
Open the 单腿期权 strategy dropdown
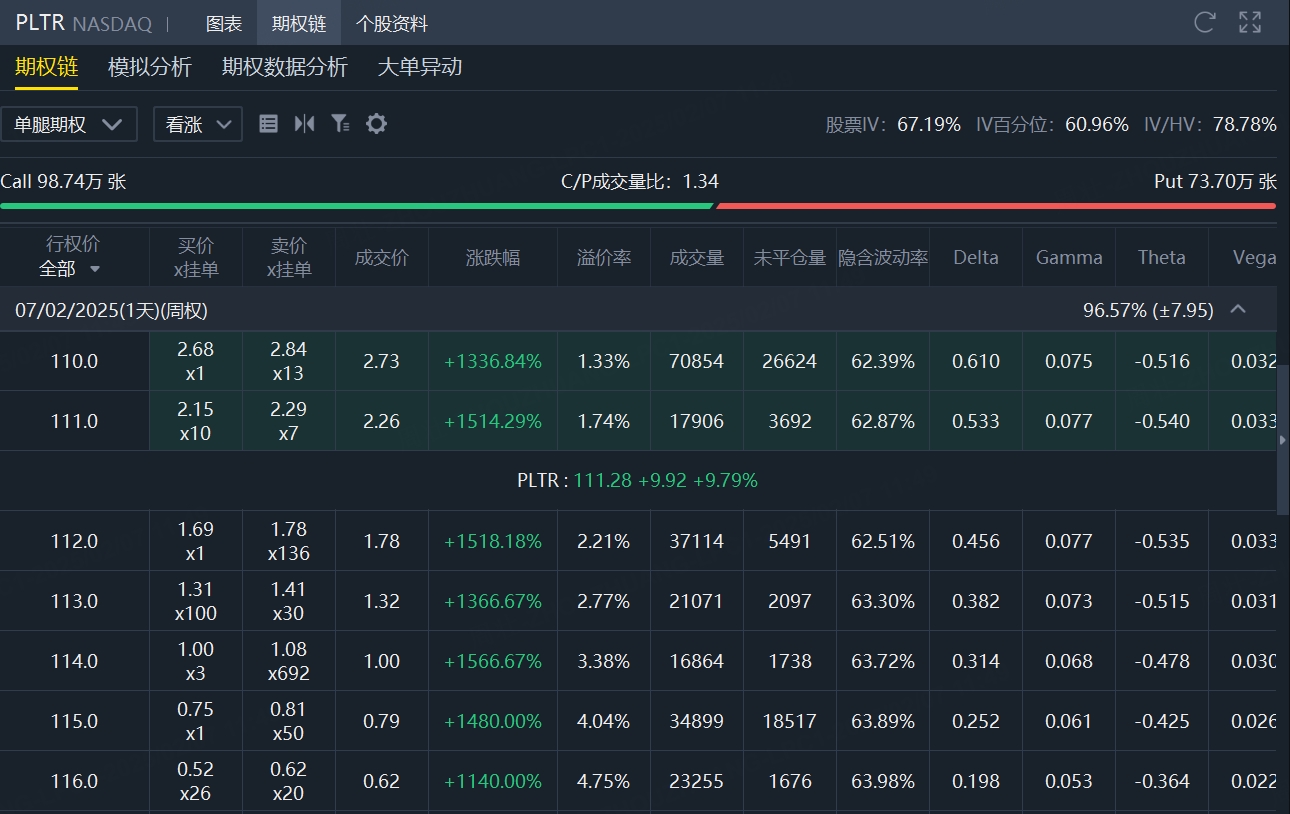[69, 124]
